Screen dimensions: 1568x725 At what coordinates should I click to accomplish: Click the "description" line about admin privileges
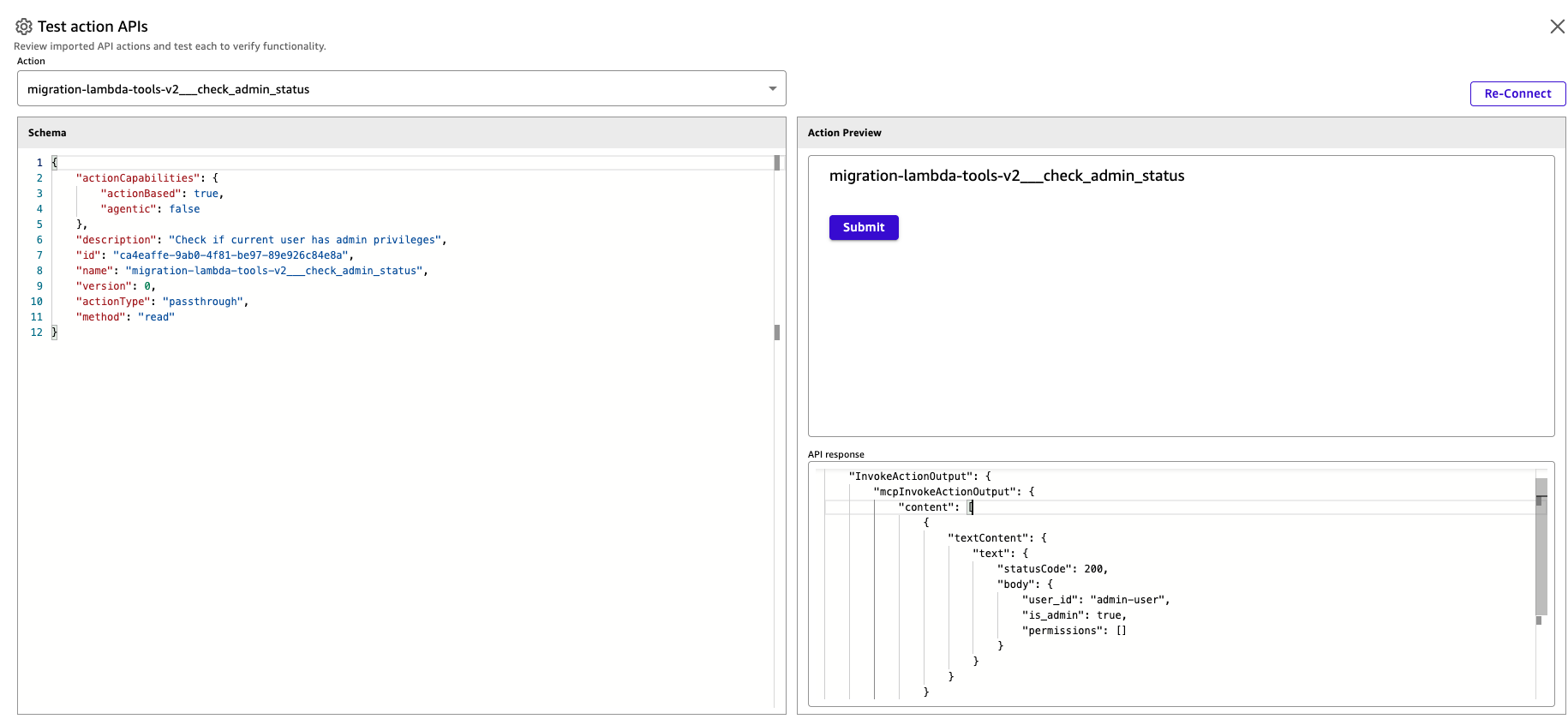coord(261,240)
